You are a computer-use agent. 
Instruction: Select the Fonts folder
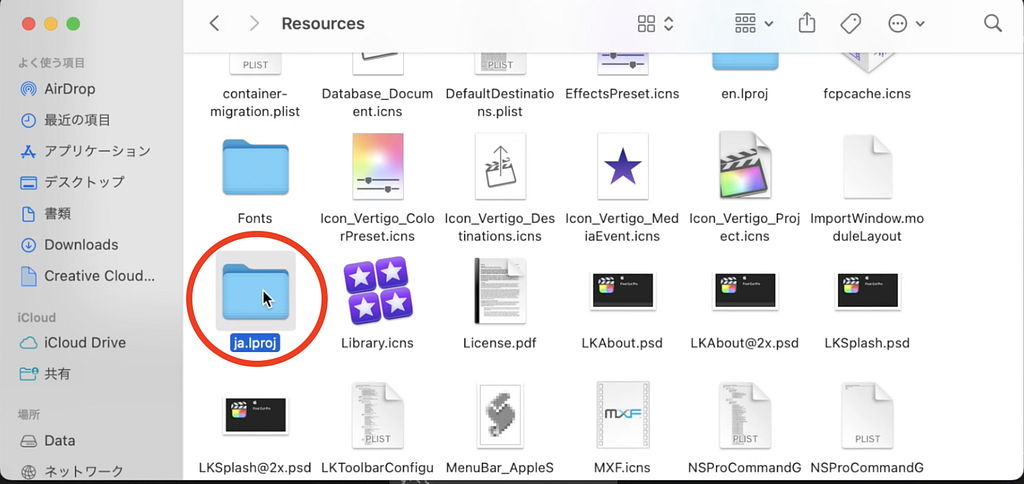pos(255,167)
